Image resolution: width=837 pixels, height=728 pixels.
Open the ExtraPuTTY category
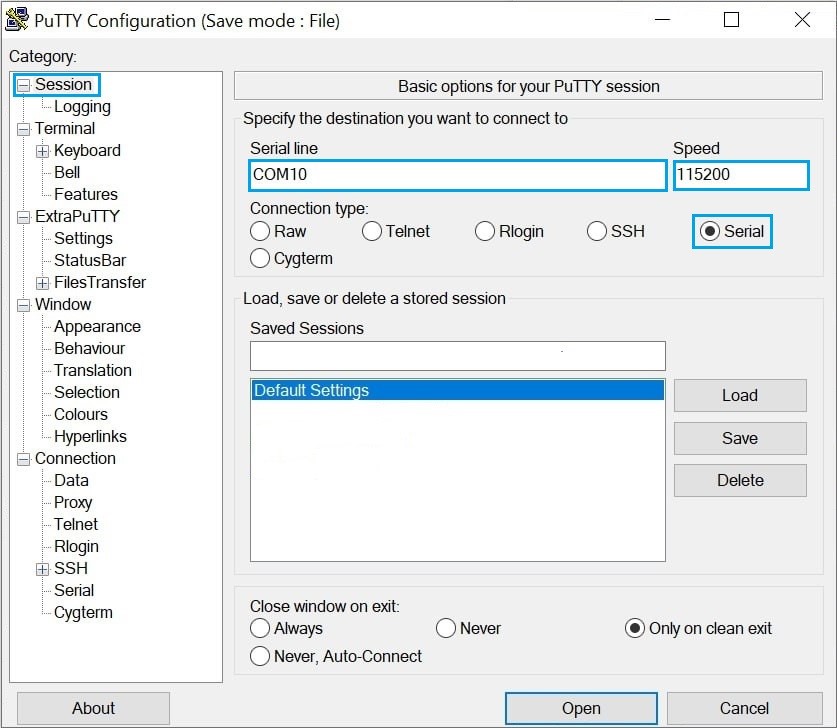tap(77, 216)
